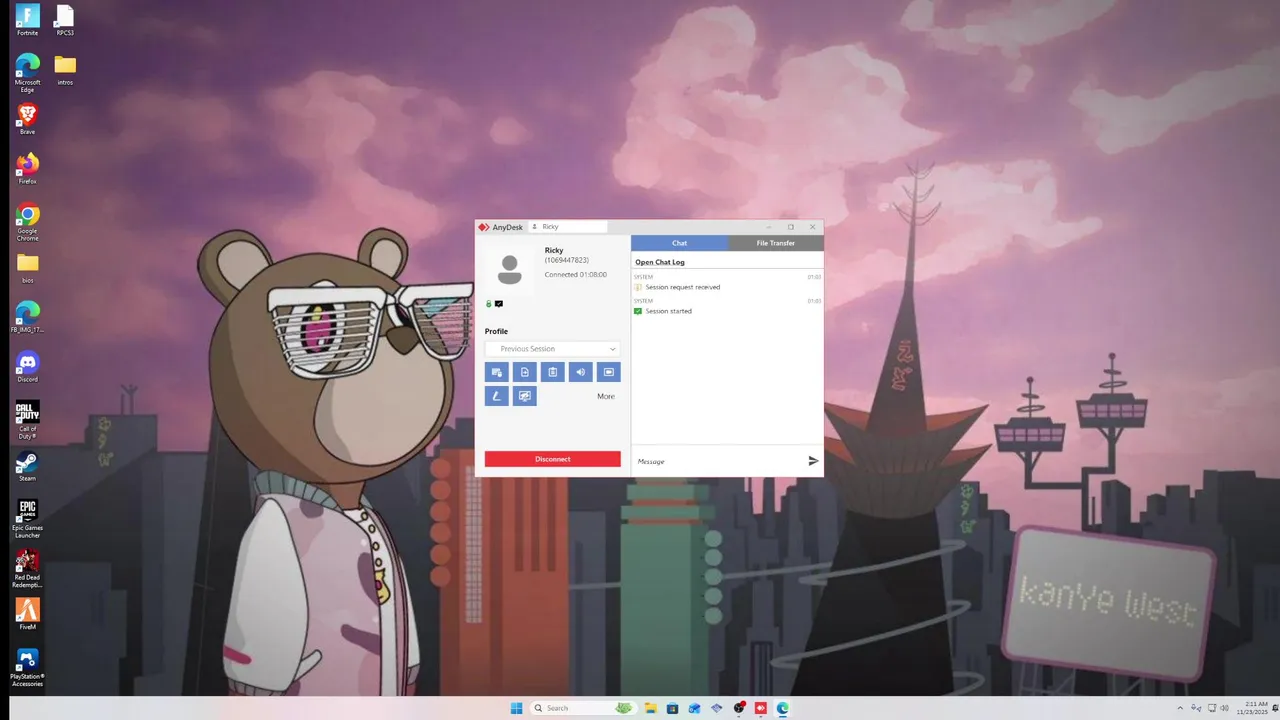Select the RPCS3 desktop icon
This screenshot has height=720, width=1280.
[x=65, y=20]
